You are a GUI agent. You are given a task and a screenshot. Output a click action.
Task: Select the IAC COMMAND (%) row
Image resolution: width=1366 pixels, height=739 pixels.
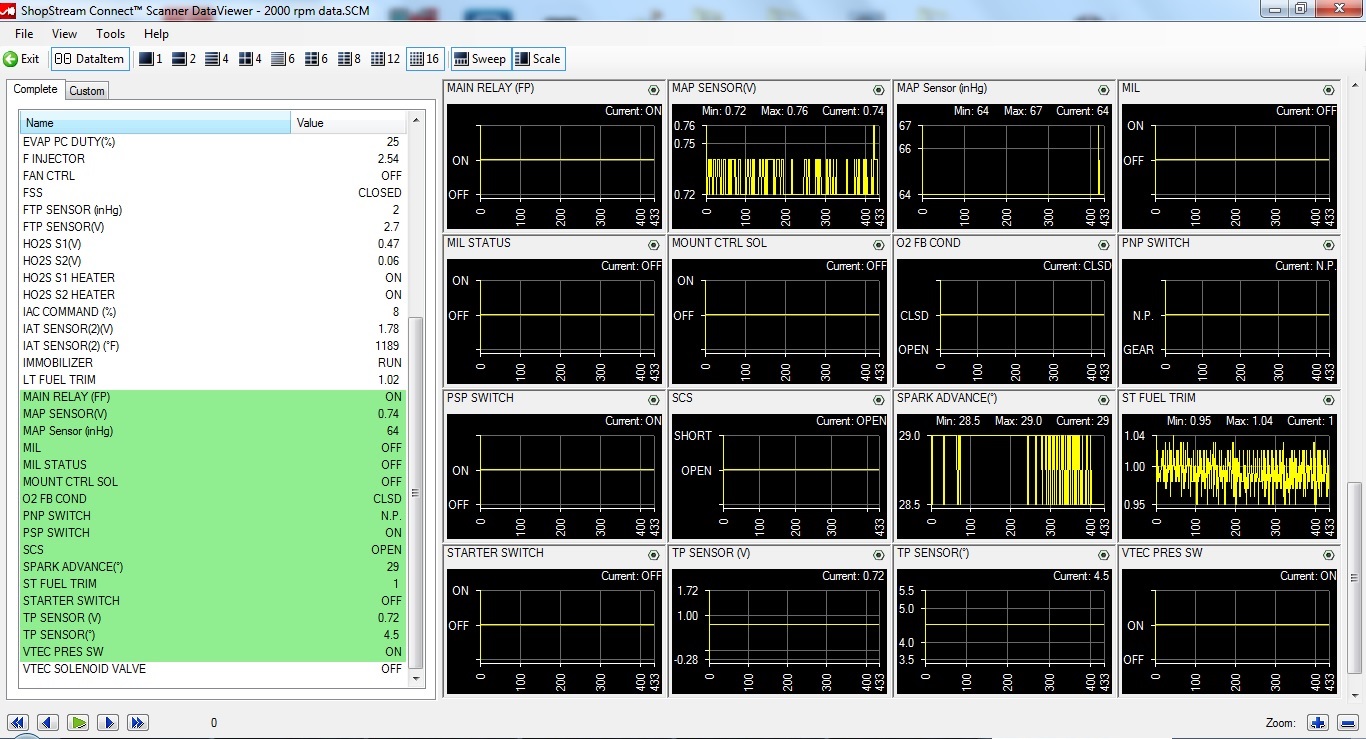[x=212, y=312]
